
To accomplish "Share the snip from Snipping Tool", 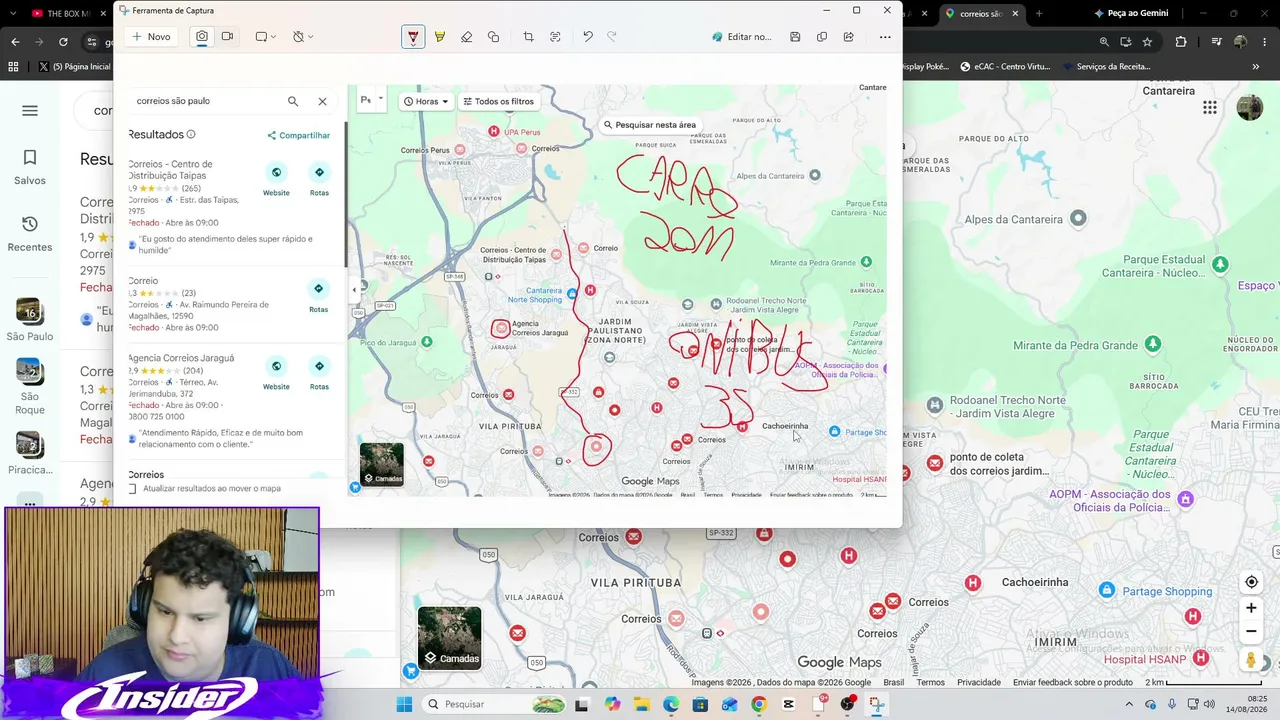I will click(849, 37).
